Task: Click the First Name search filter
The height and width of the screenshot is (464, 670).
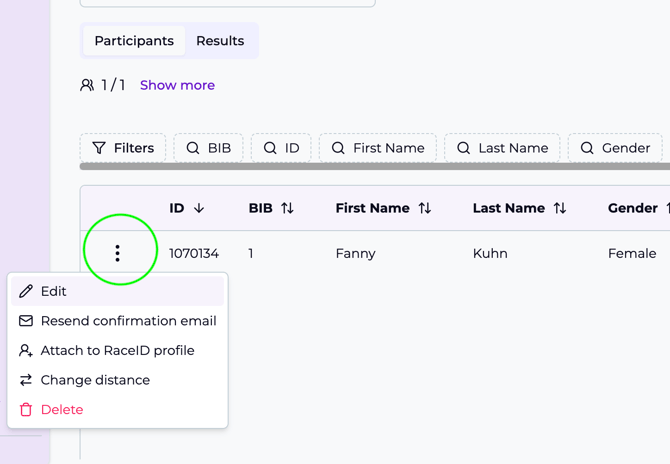Action: (x=378, y=148)
